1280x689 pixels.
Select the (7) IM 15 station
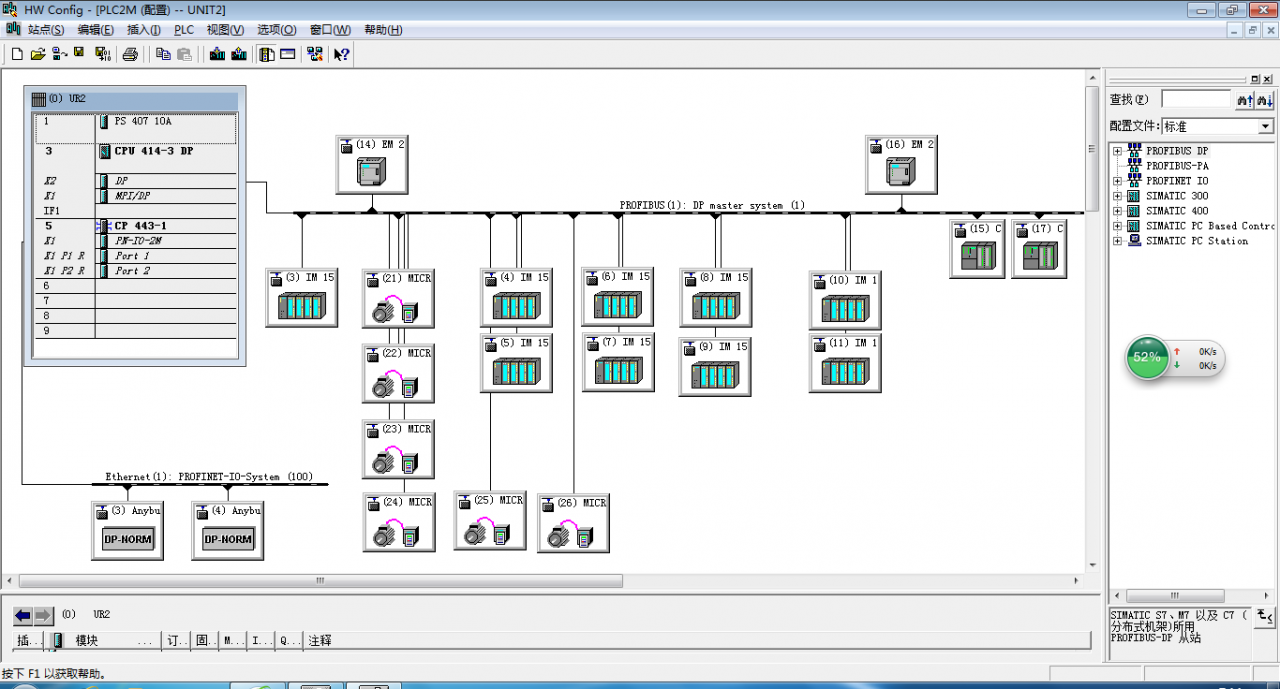click(618, 362)
